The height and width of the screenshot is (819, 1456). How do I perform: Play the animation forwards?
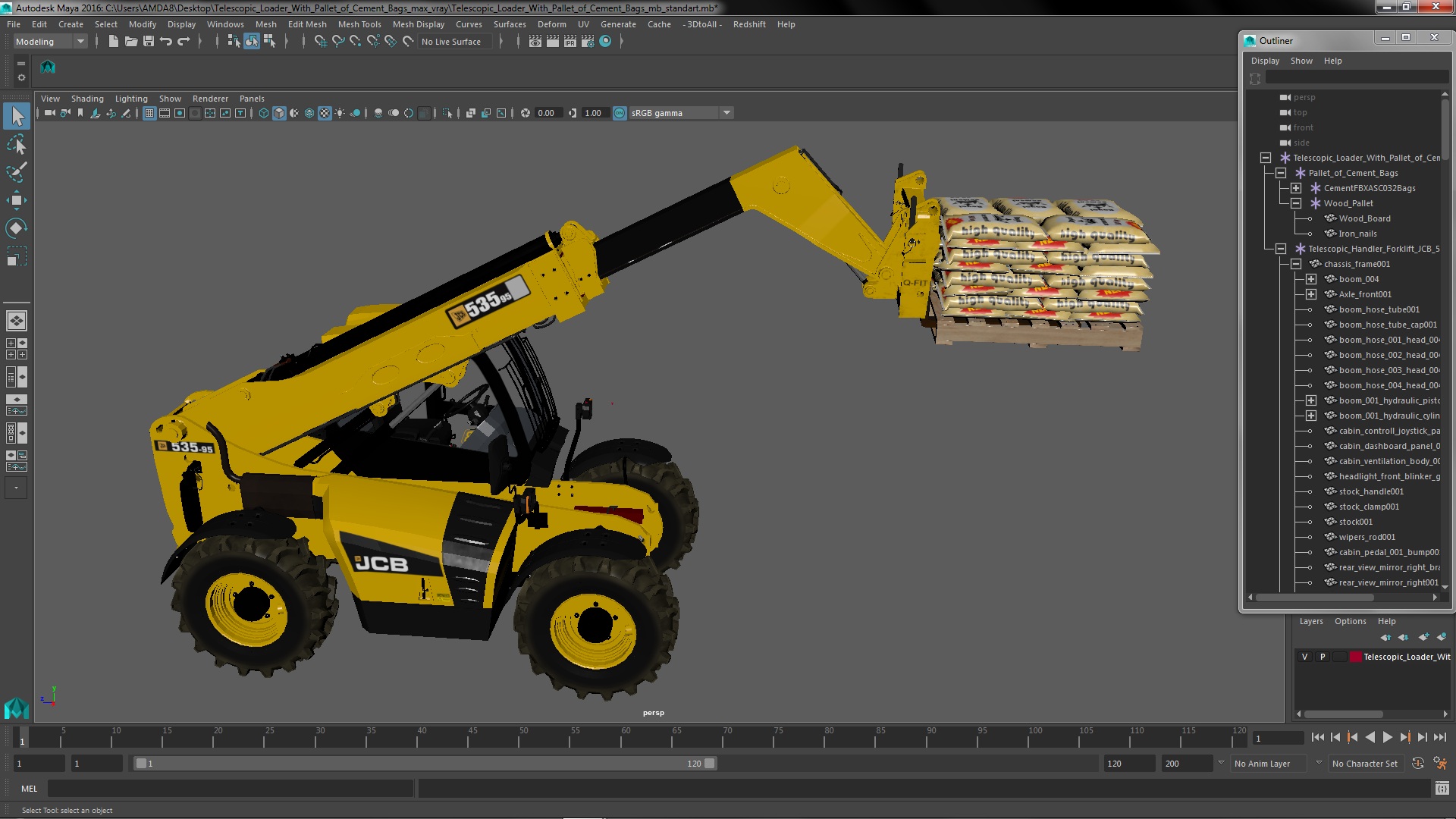(1387, 737)
